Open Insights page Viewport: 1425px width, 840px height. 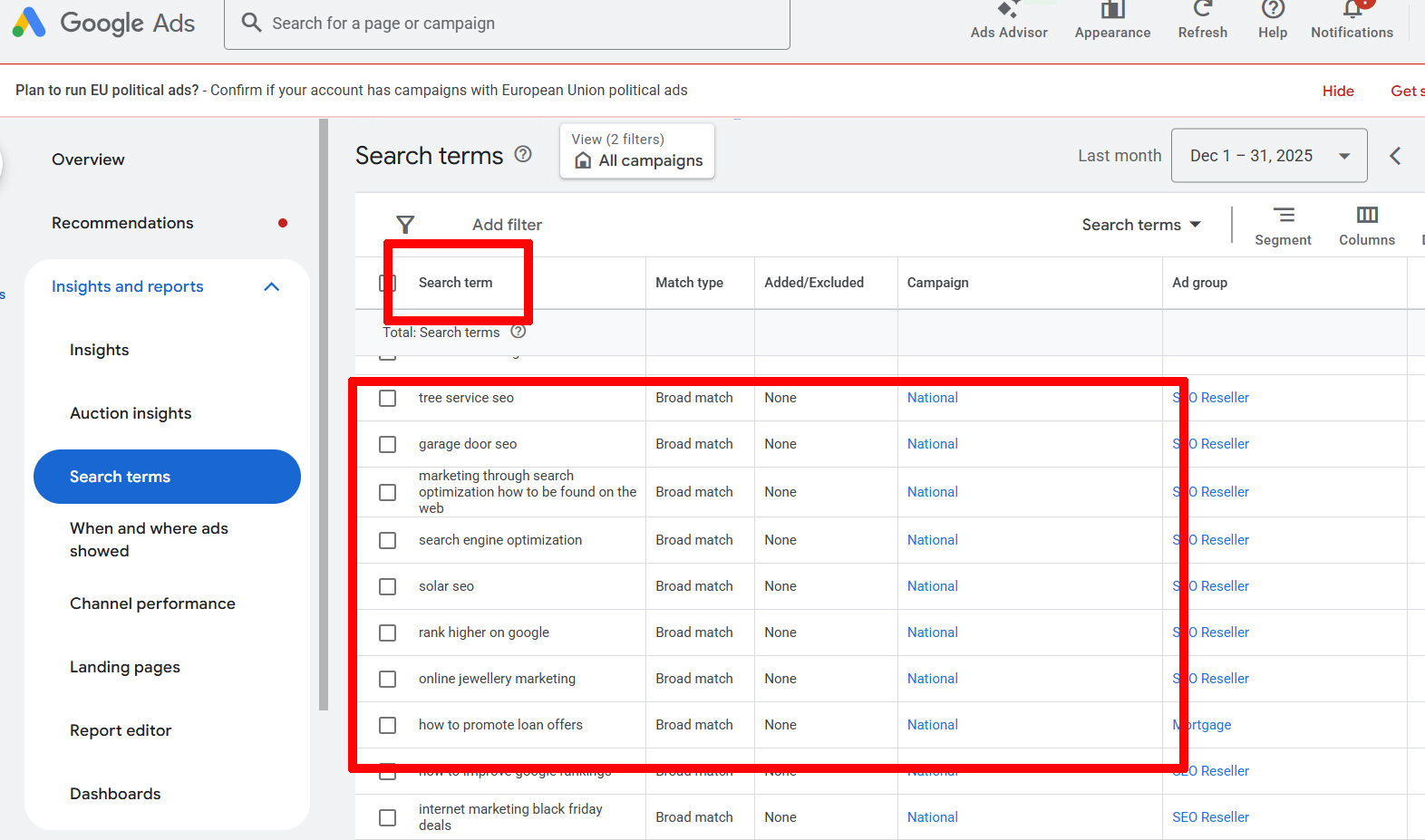[x=100, y=350]
